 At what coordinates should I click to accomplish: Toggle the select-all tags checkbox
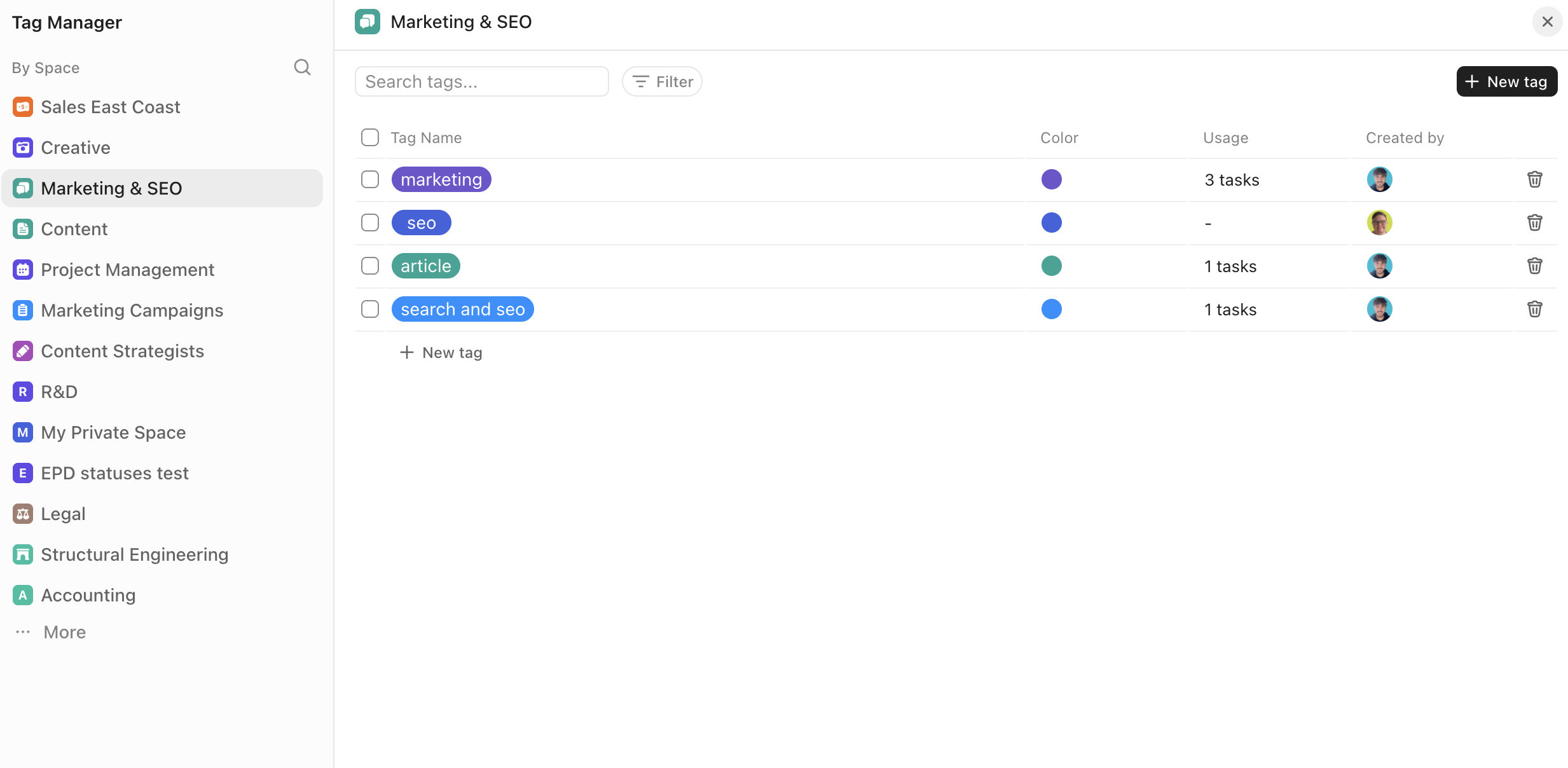tap(370, 137)
